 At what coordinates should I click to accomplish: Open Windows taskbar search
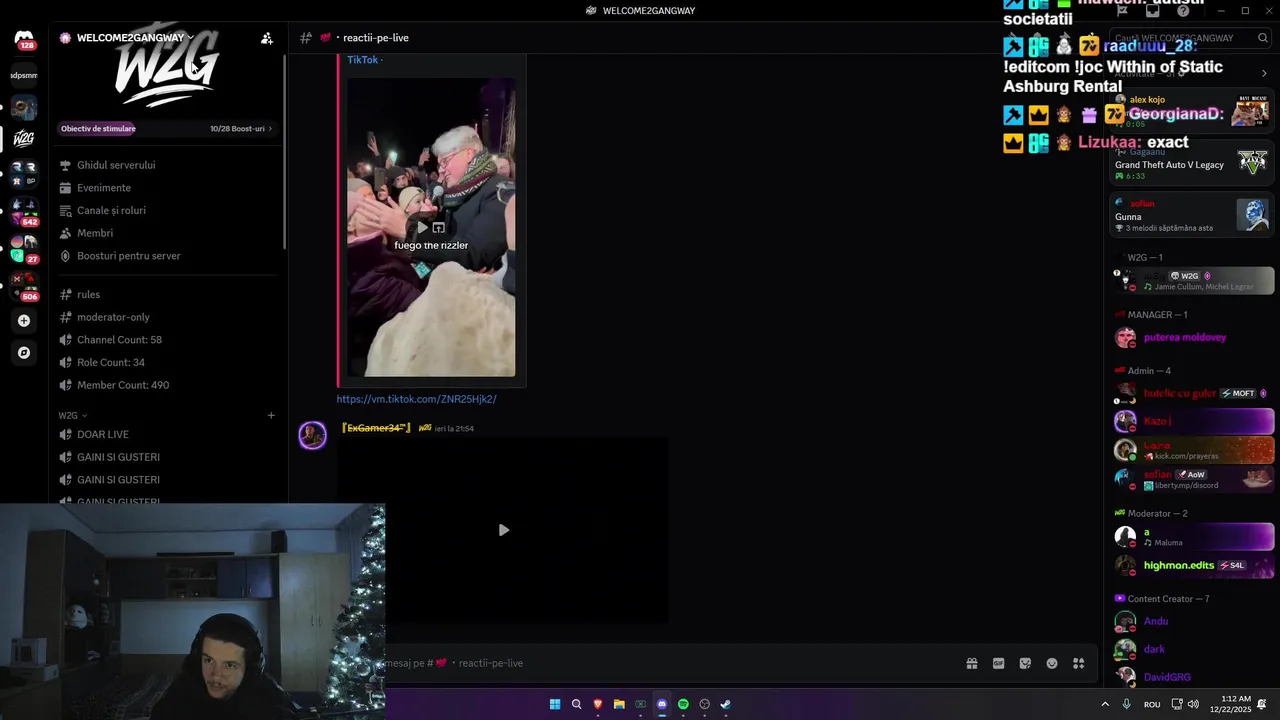tap(576, 704)
